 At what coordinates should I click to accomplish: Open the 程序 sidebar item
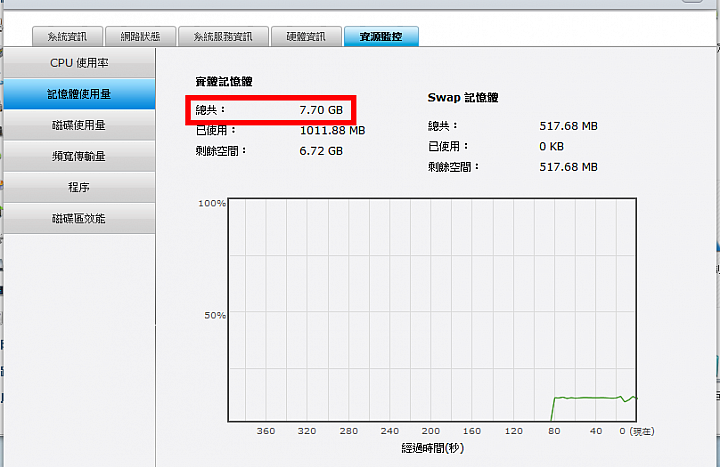click(x=79, y=187)
